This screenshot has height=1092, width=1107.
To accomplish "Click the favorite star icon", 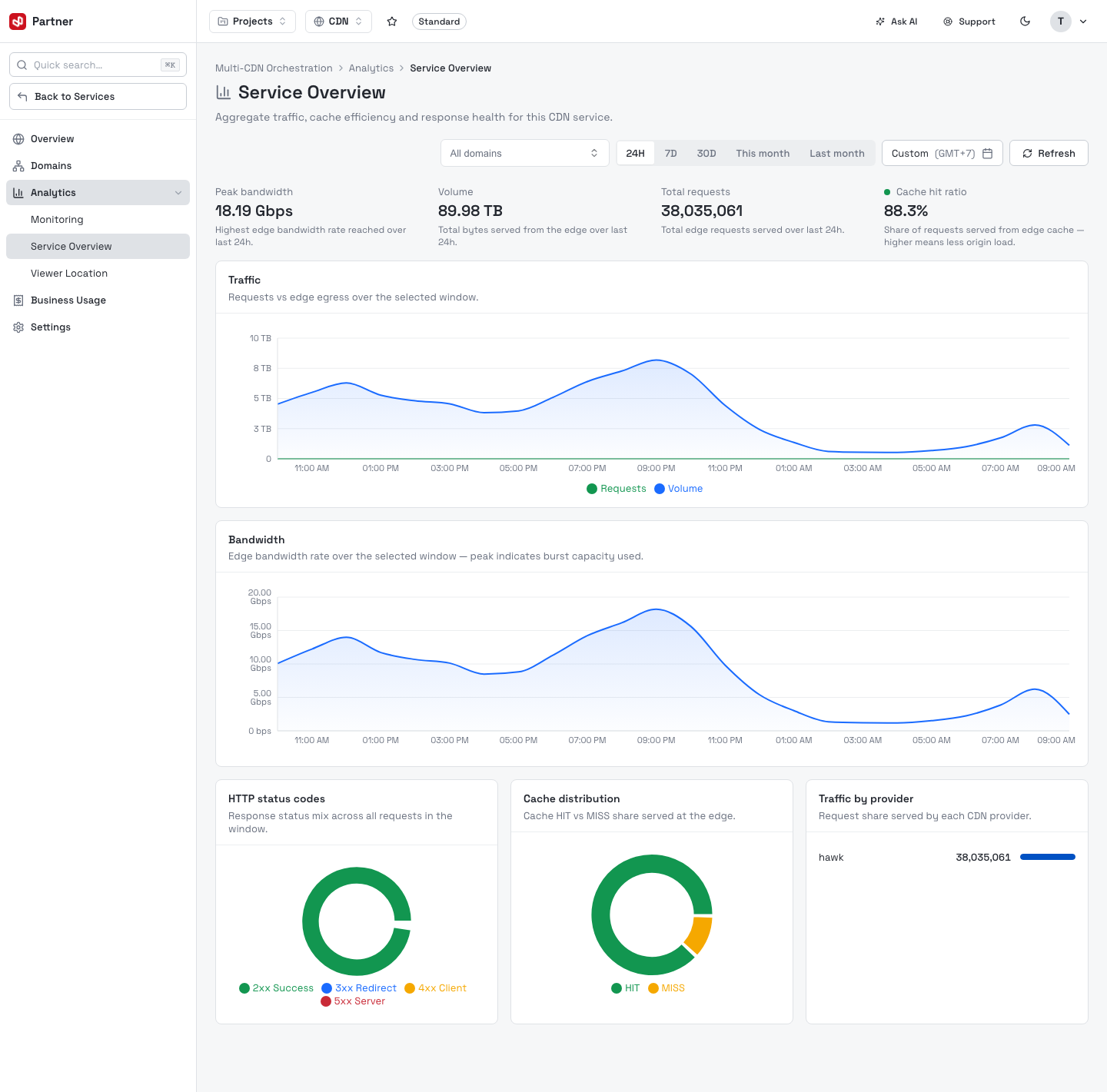I will 392,22.
